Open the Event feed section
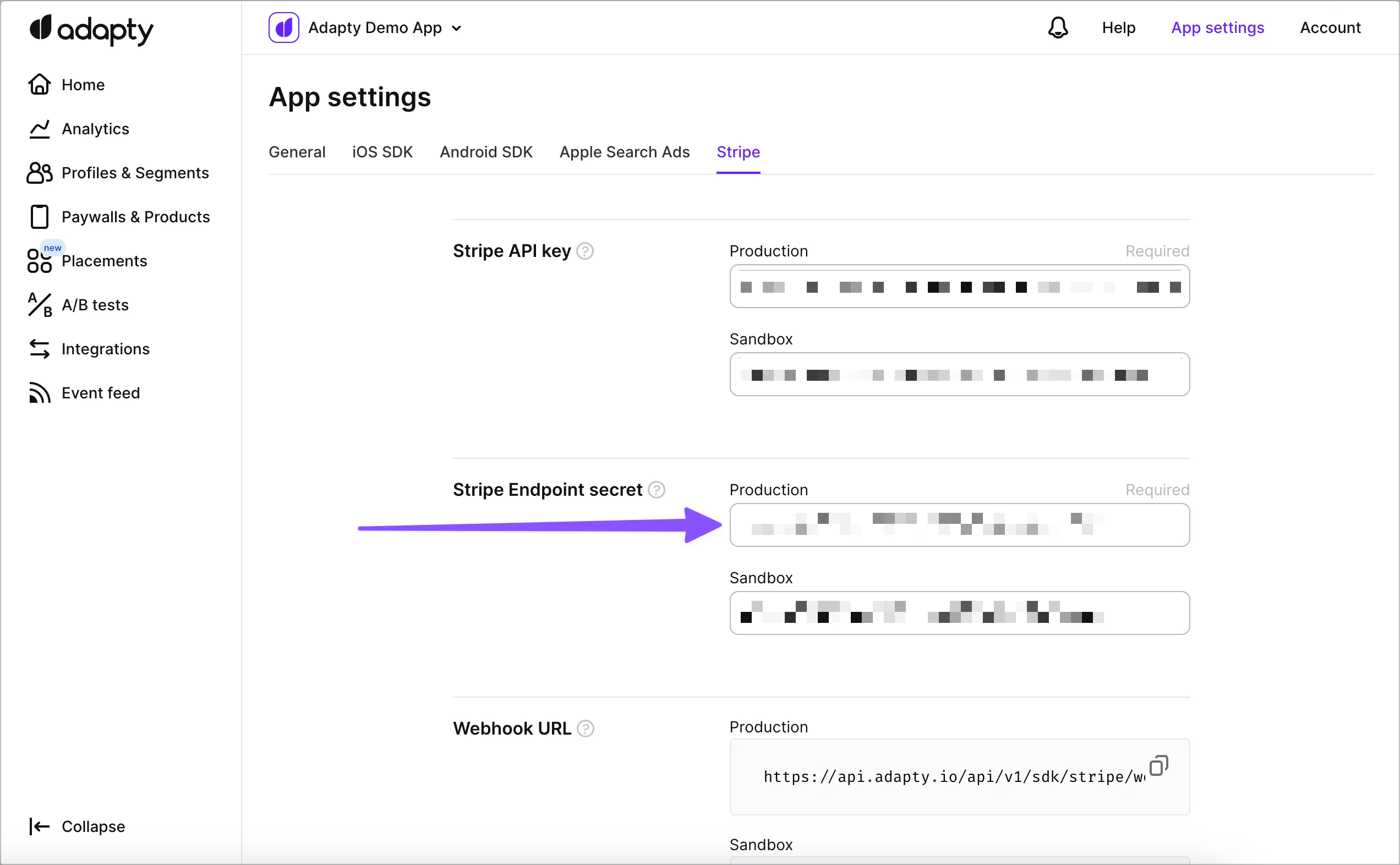The image size is (1400, 865). click(x=100, y=393)
